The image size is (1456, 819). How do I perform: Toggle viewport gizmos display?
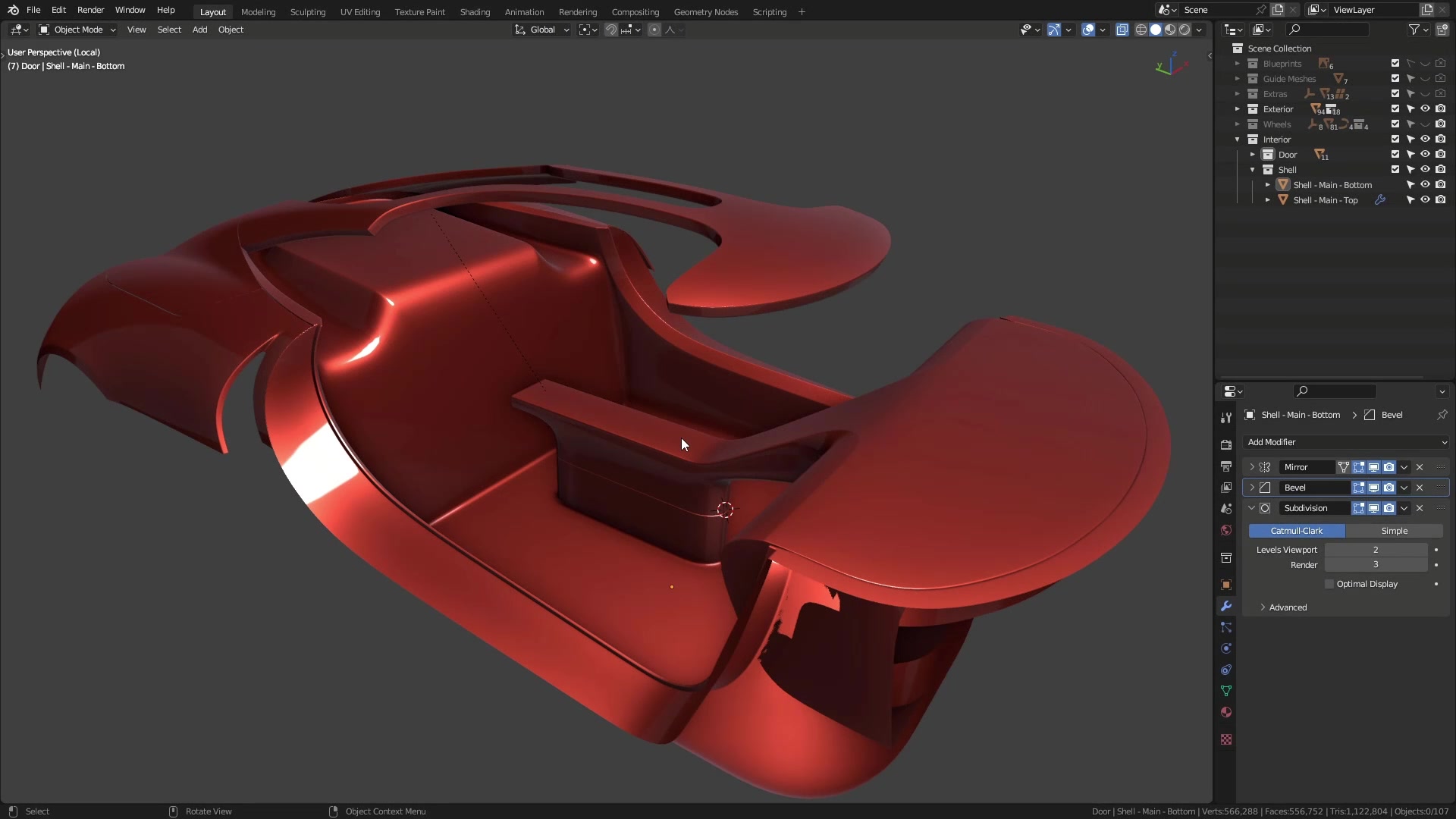point(1054,30)
